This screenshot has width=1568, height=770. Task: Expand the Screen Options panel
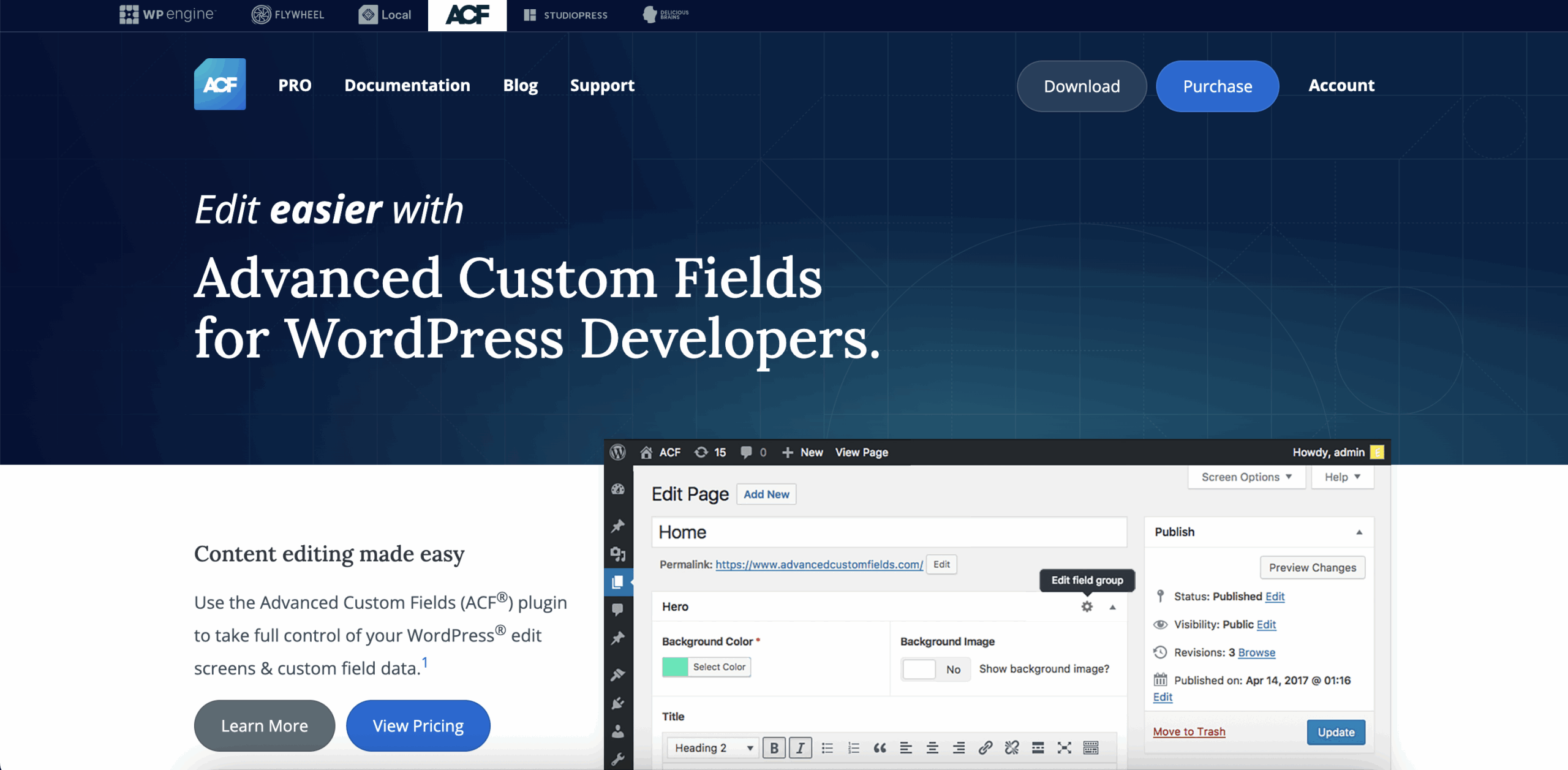coord(1246,477)
